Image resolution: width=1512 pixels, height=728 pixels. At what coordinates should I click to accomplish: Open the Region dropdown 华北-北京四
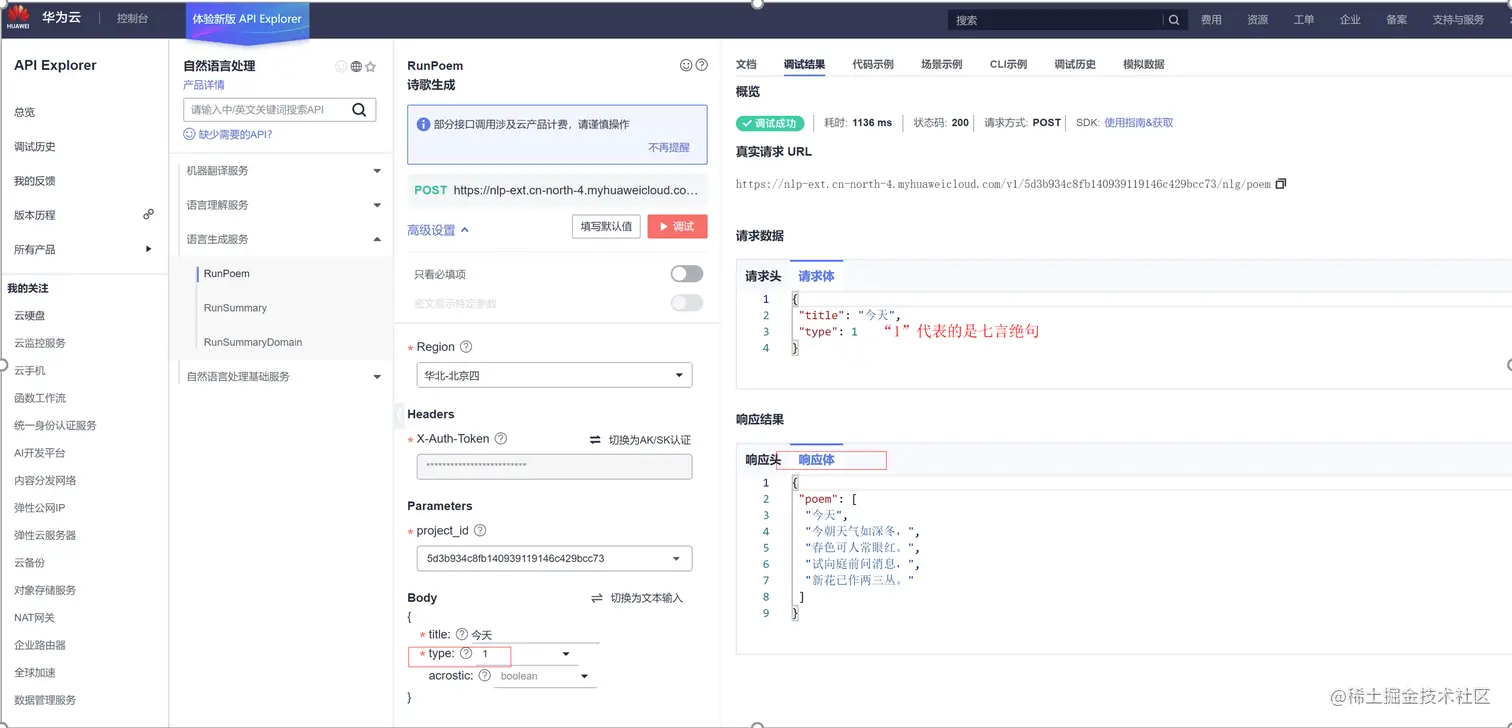click(554, 376)
